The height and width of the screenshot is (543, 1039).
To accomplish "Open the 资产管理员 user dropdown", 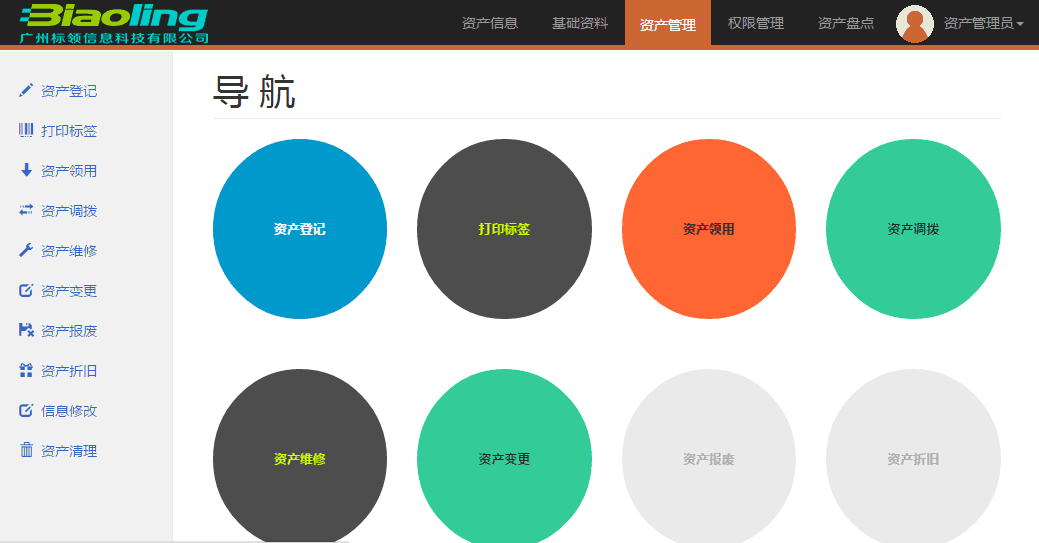I will 983,24.
